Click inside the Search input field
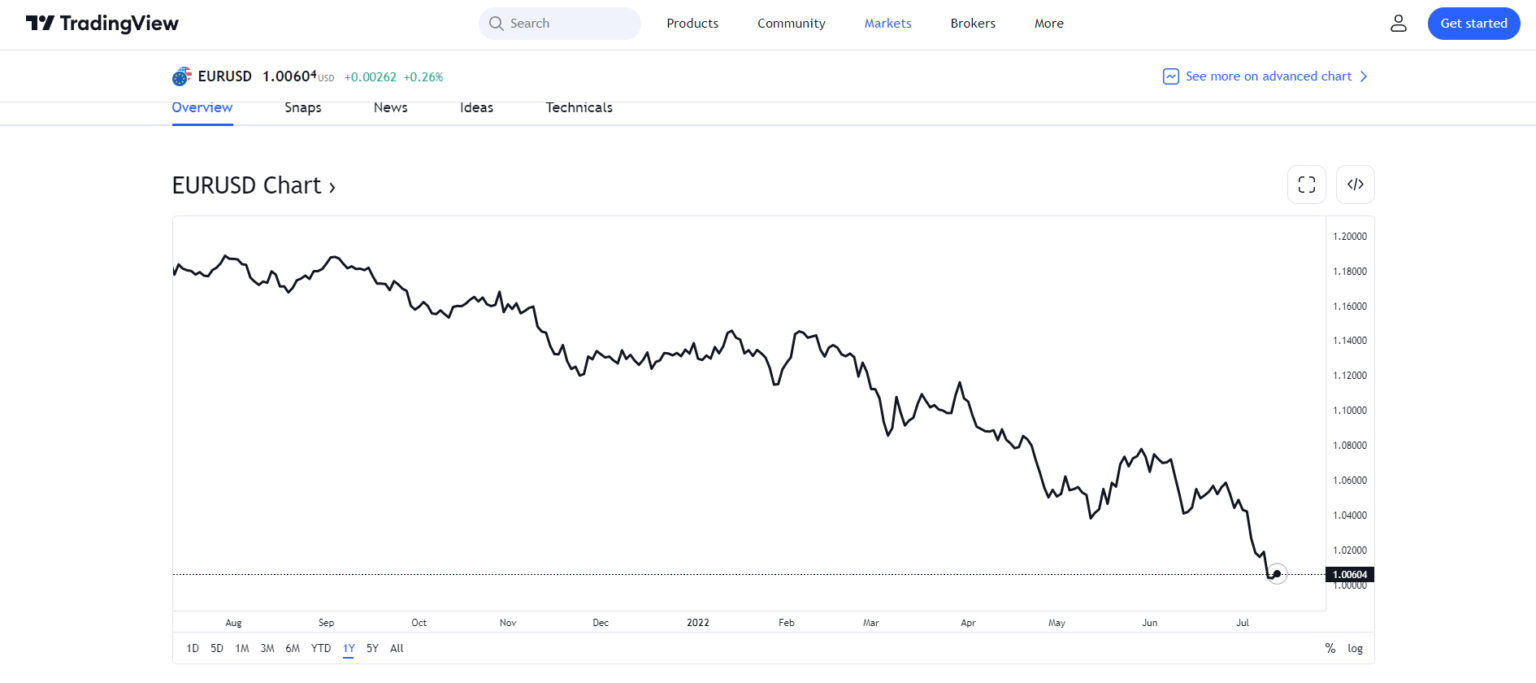The image size is (1536, 683). pyautogui.click(x=559, y=23)
